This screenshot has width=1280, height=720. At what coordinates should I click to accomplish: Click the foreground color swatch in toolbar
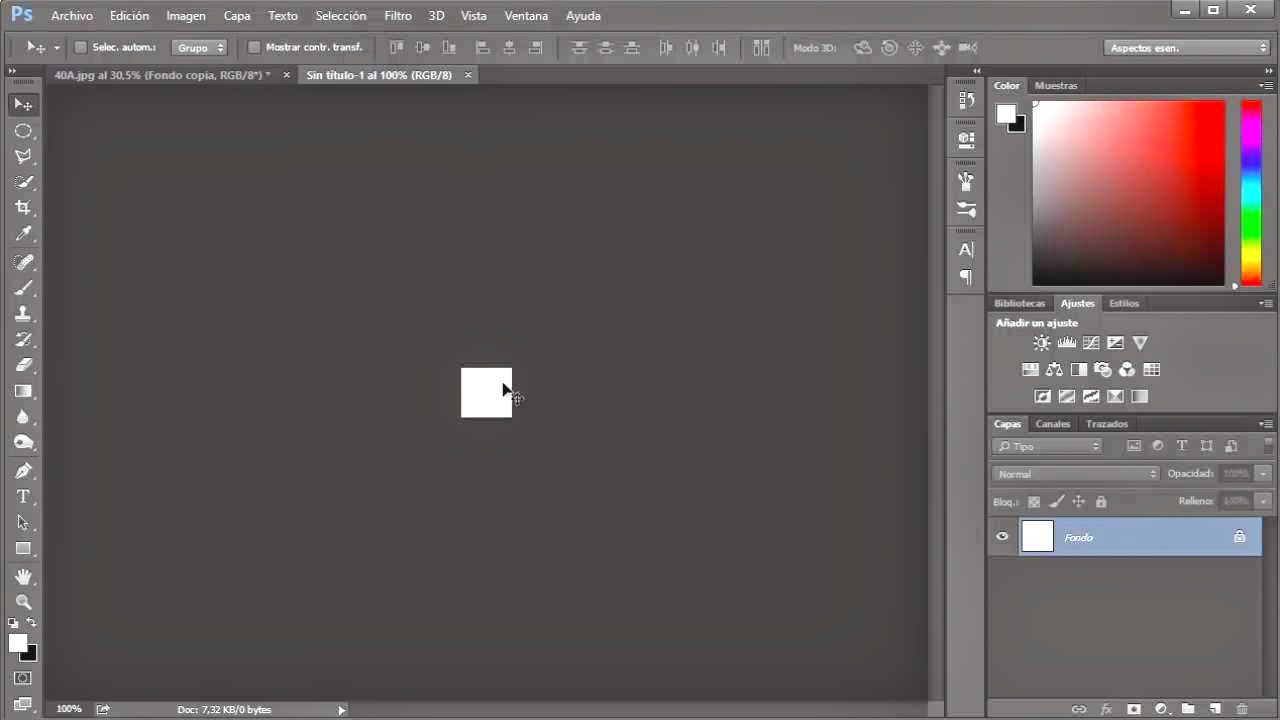coord(18,643)
